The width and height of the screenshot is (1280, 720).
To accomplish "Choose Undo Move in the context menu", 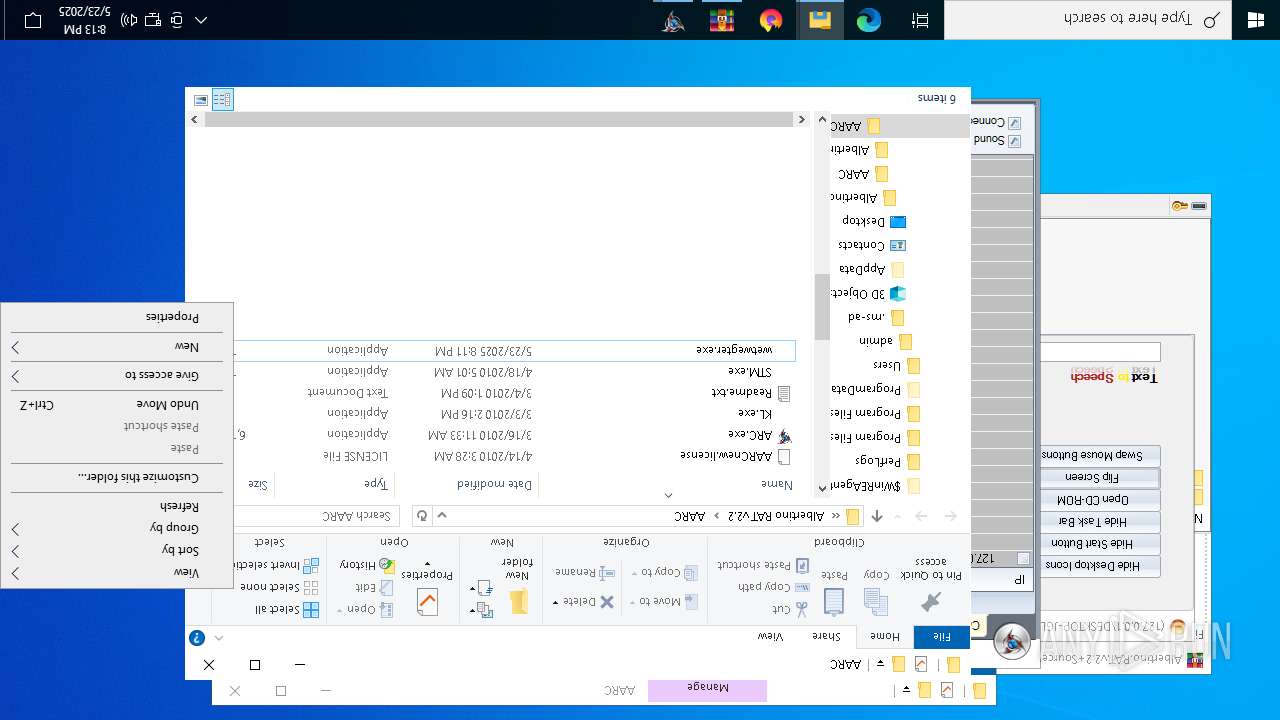I will pos(117,404).
